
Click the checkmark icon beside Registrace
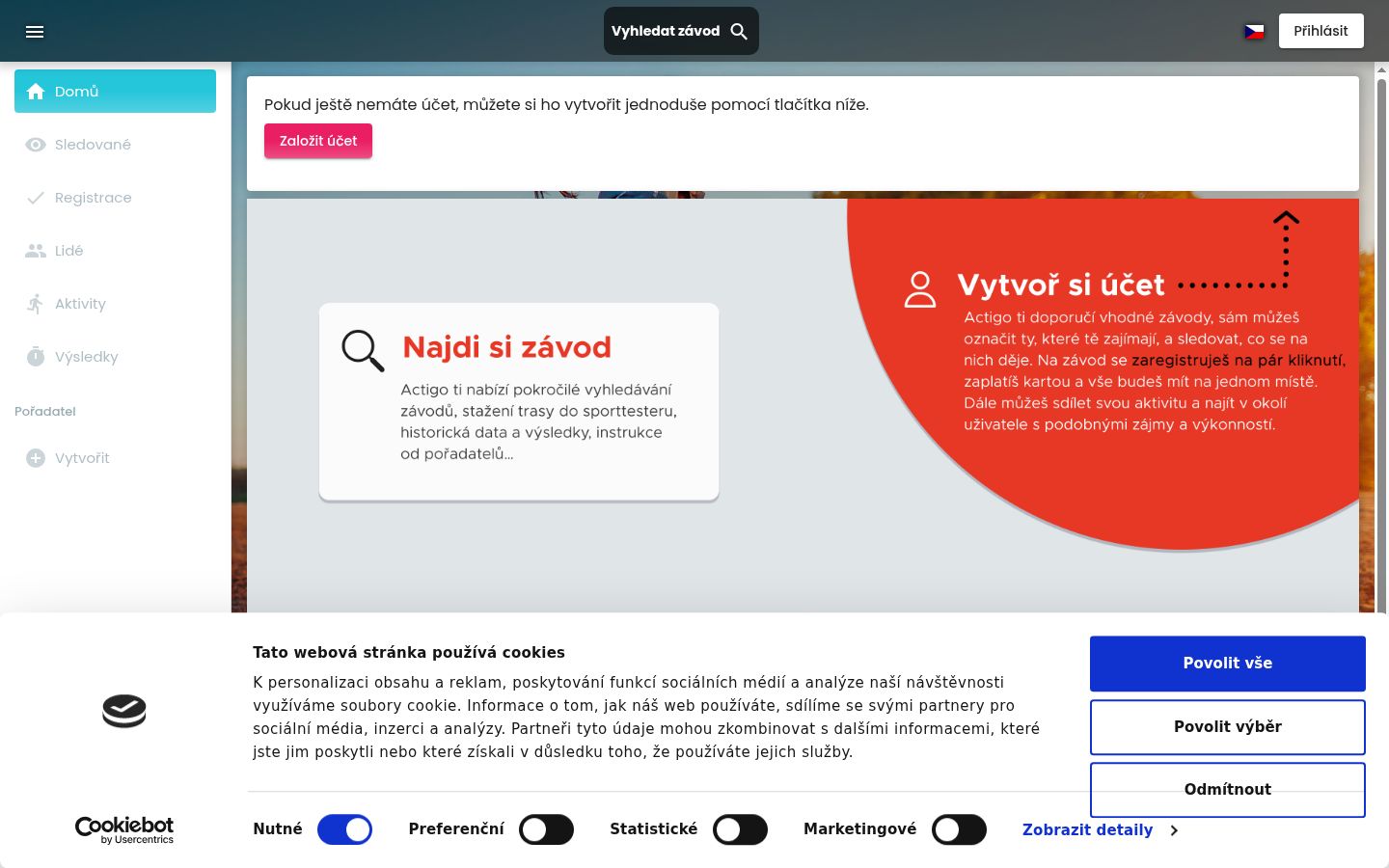tap(36, 198)
